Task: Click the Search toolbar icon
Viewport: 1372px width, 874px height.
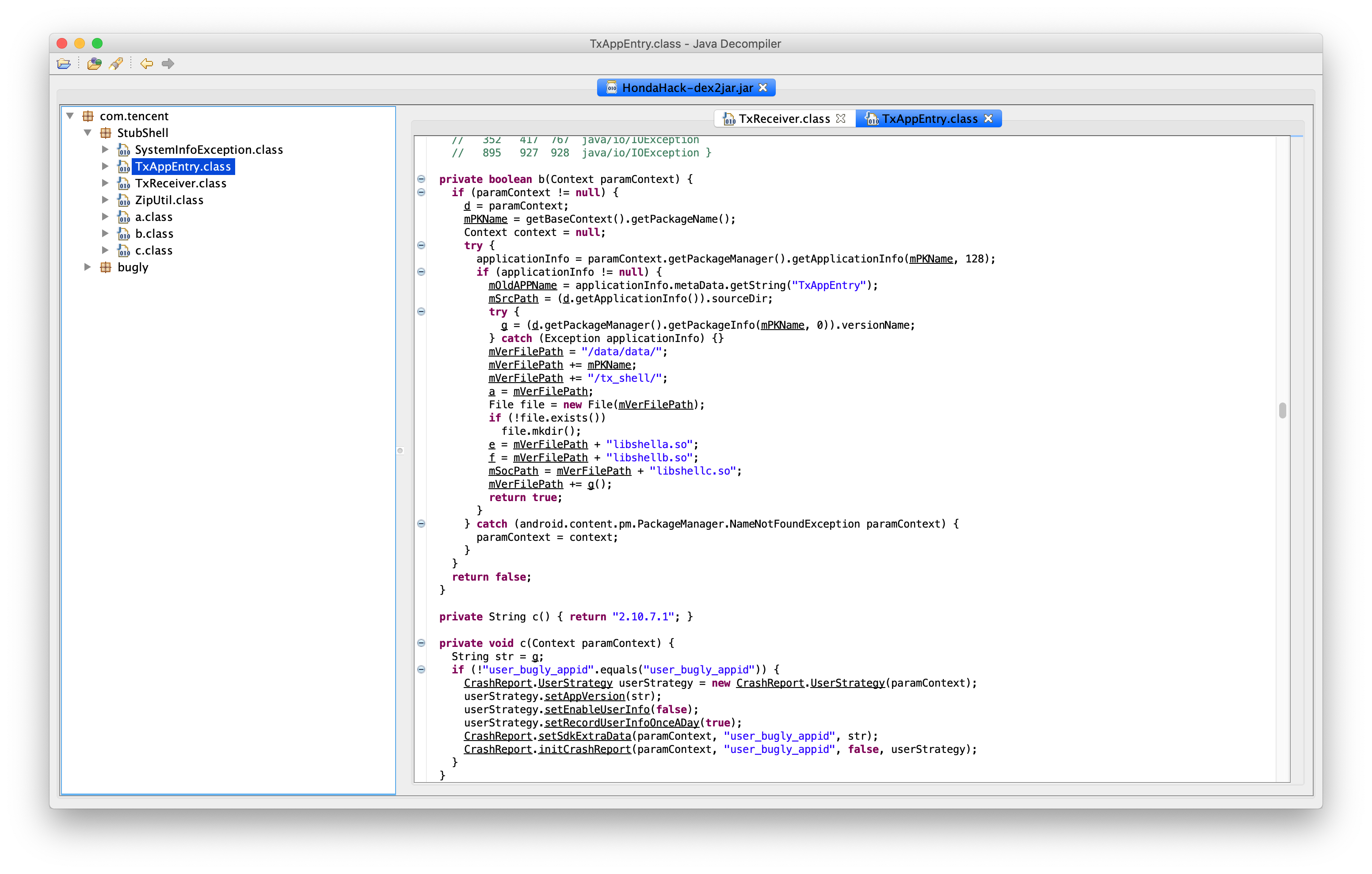Action: pos(116,64)
